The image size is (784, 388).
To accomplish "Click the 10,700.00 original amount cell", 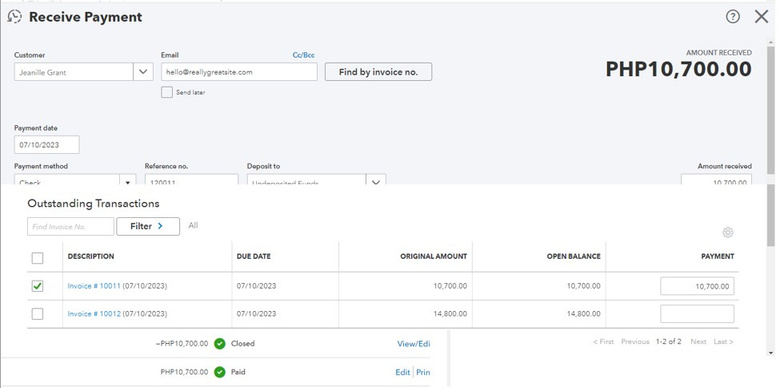I will (450, 286).
